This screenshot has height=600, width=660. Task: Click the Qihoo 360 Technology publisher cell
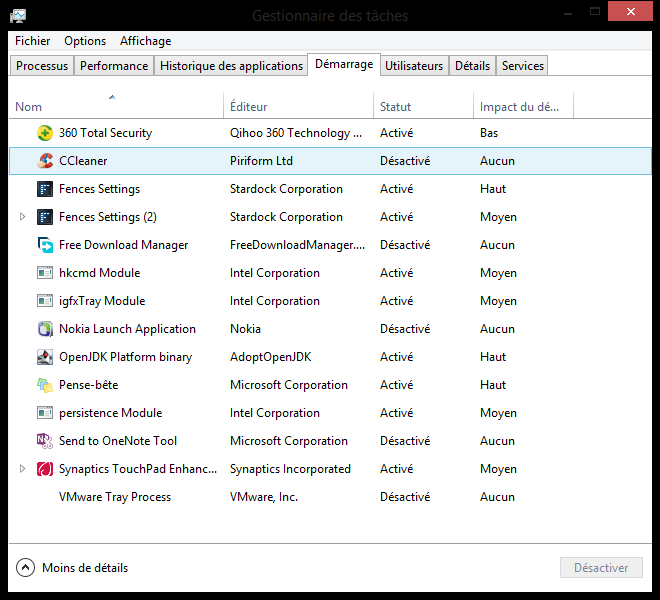[x=295, y=133]
